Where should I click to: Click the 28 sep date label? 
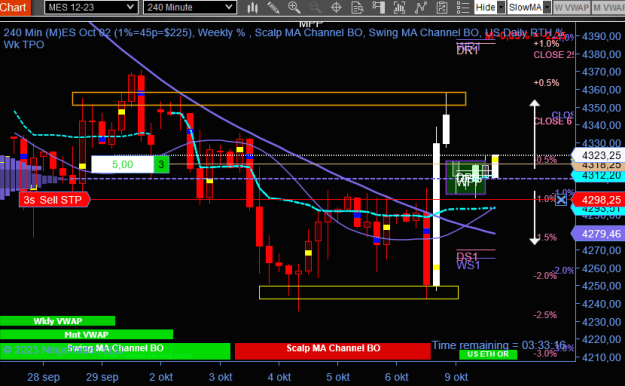(43, 377)
